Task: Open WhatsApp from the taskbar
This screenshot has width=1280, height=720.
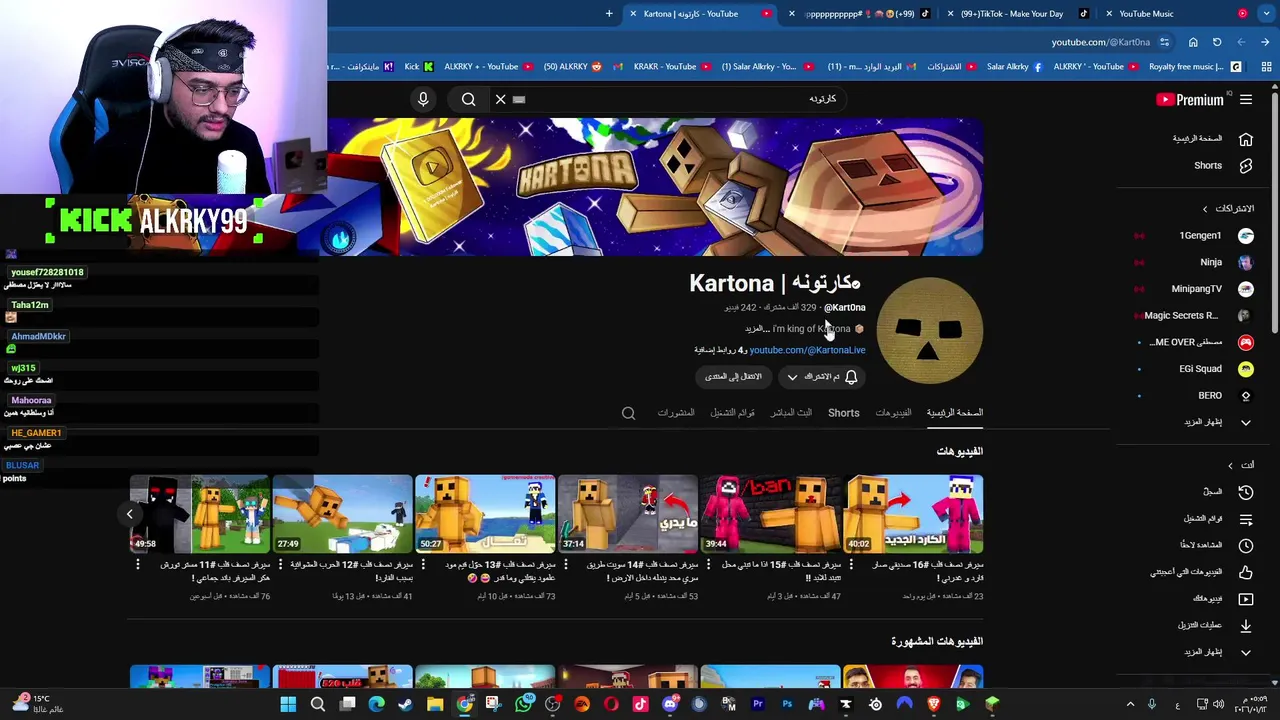Action: [x=523, y=704]
